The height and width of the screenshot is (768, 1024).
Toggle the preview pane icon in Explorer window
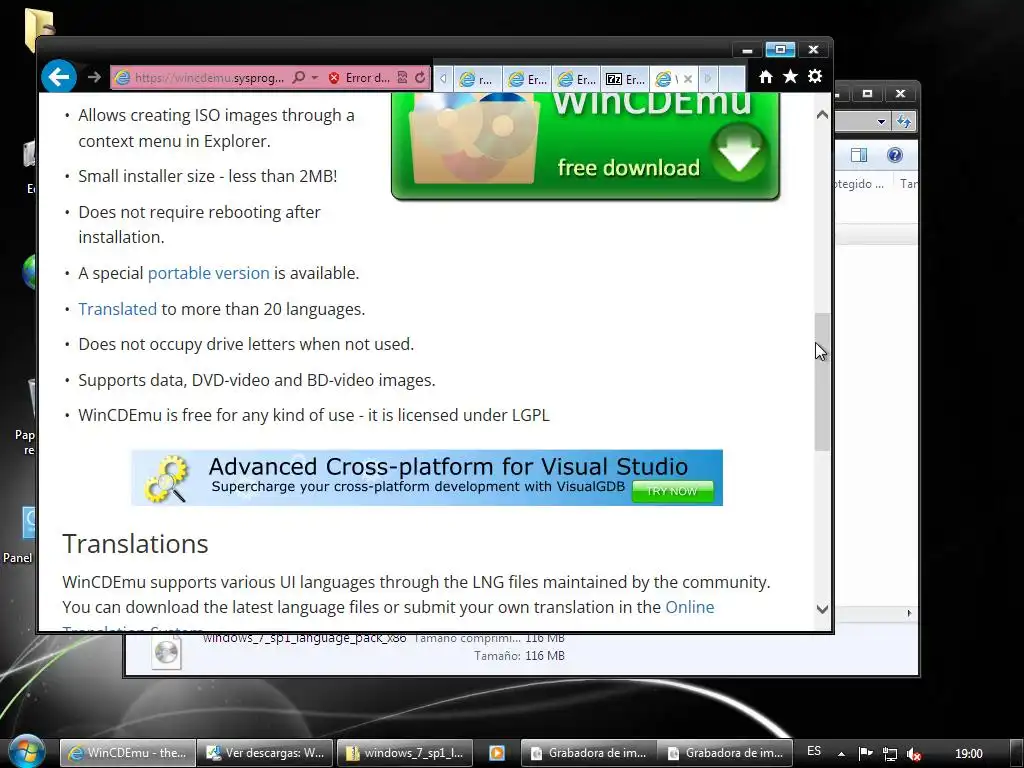point(859,155)
